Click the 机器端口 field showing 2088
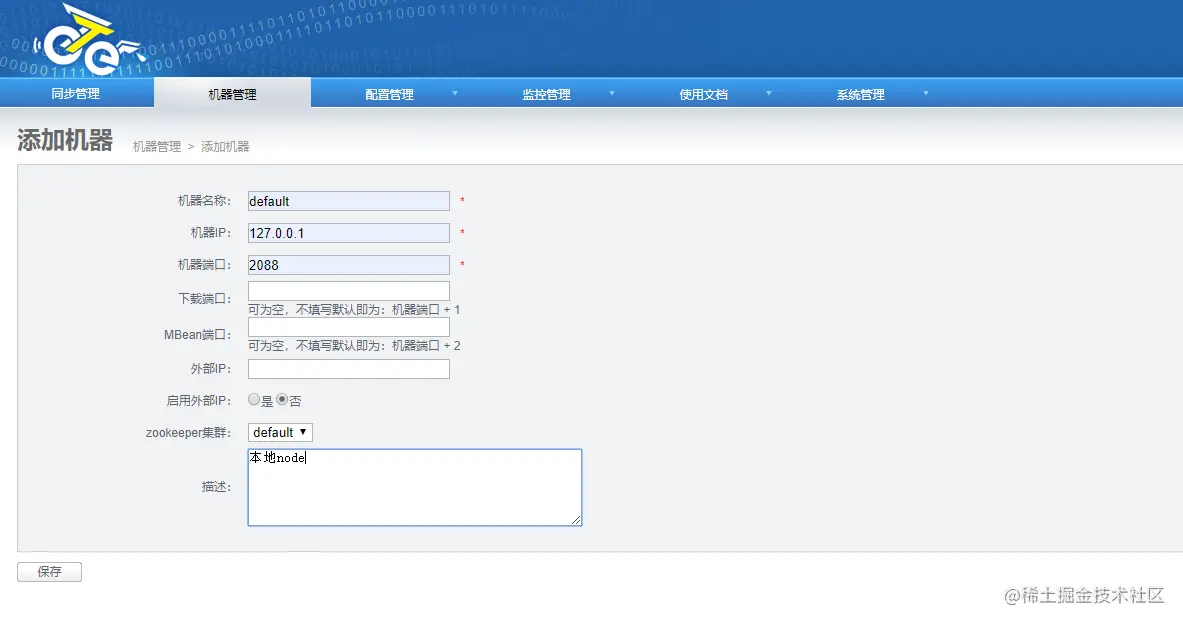Screen dimensions: 1183x624 click(348, 264)
